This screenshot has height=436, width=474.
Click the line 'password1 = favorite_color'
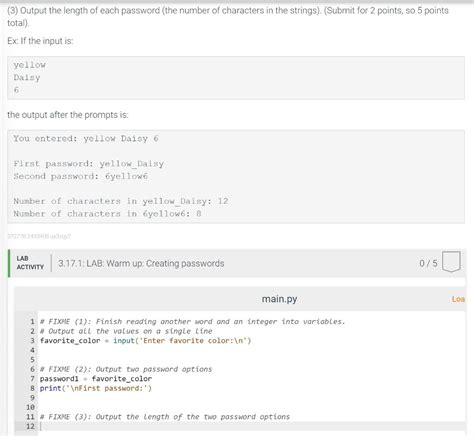click(x=96, y=379)
